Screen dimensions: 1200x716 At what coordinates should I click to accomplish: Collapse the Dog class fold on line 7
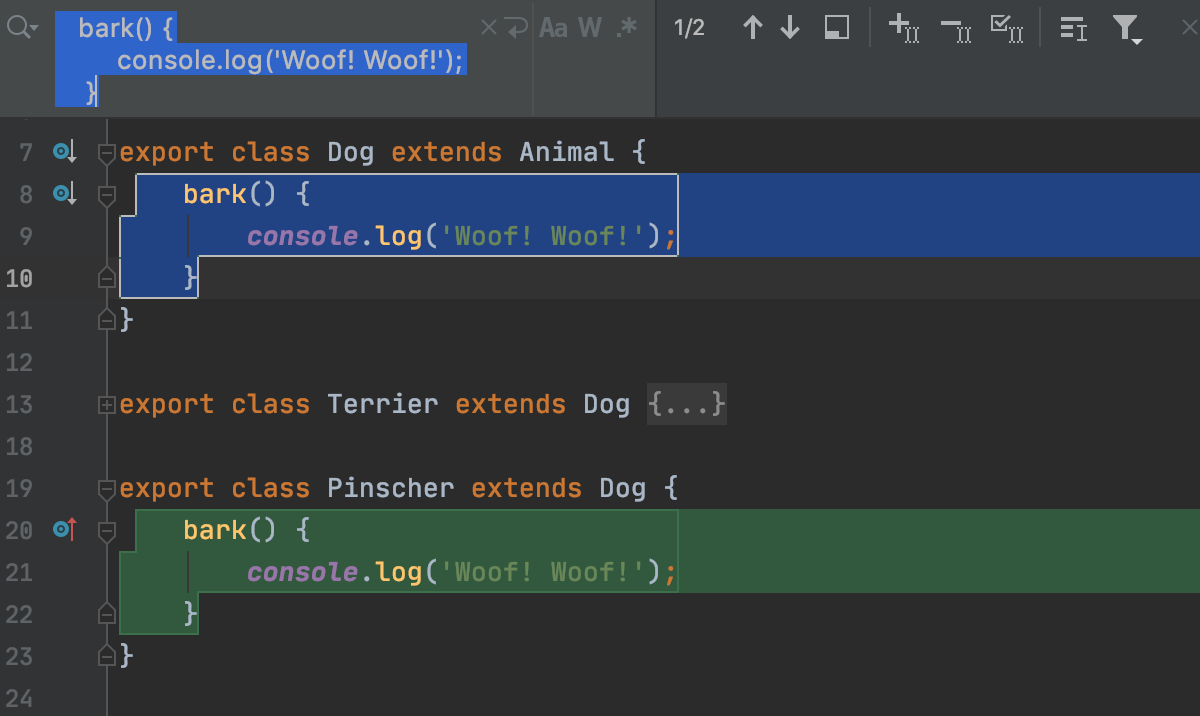coord(107,153)
